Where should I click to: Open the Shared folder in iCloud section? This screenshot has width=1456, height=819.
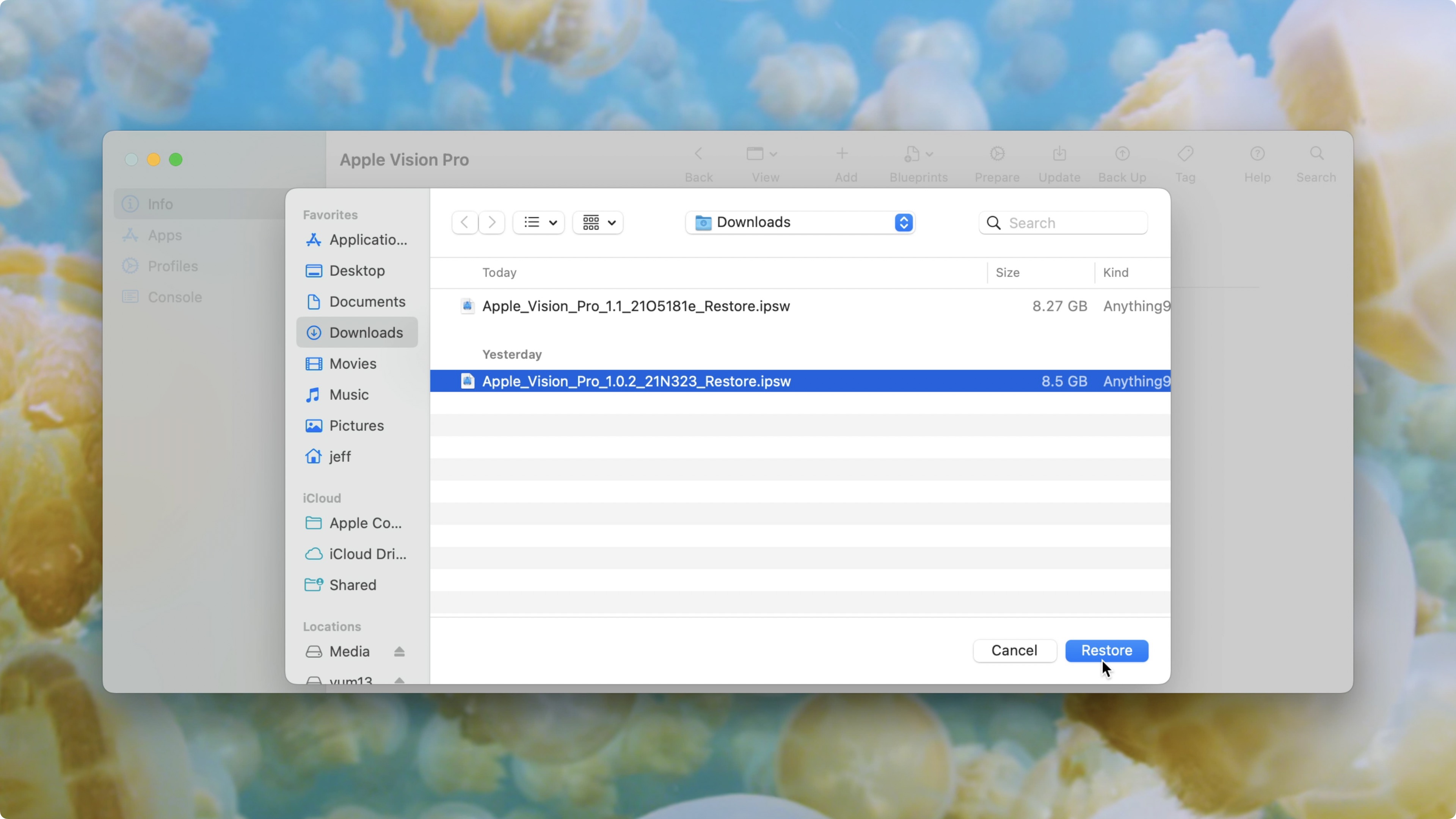352,585
